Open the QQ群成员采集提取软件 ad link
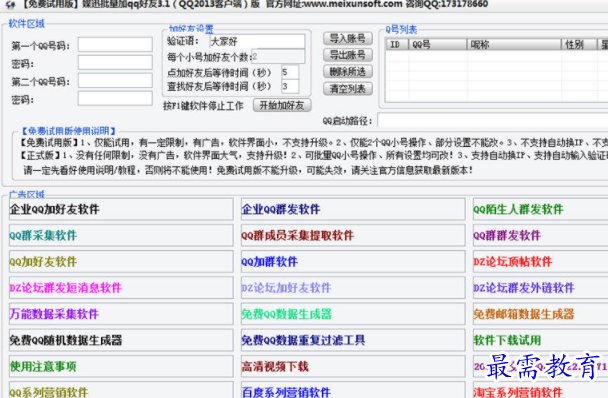Screen dimensions: 608x398 353,235
